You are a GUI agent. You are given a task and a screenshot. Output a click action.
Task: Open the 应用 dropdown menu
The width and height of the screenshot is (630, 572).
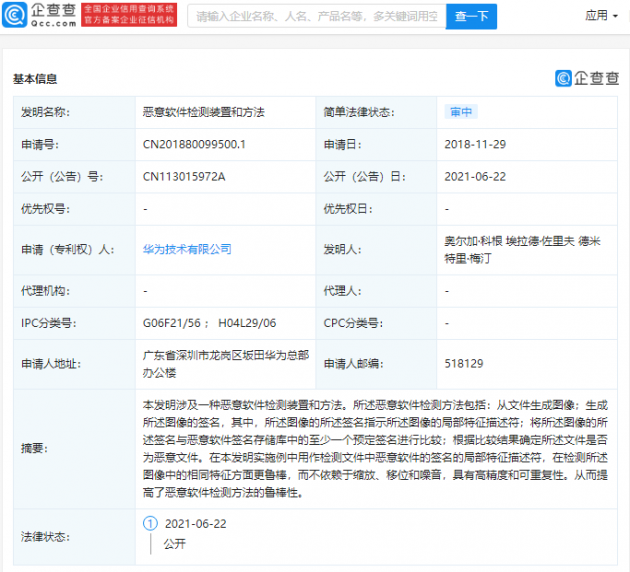[601, 16]
